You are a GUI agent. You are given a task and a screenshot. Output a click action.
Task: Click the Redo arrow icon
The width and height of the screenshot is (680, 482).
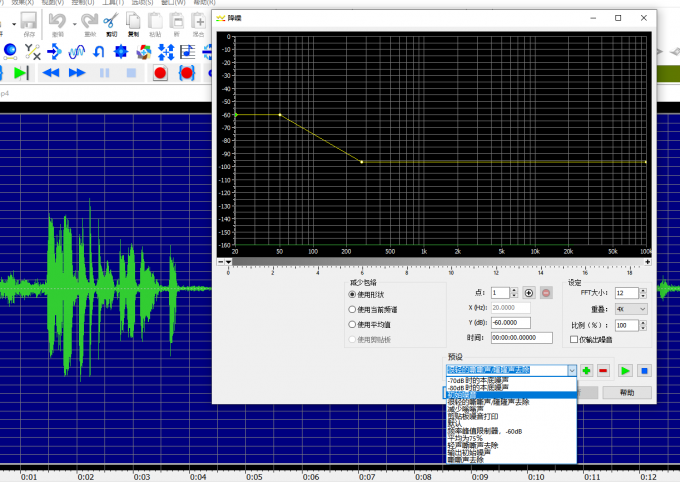(90, 20)
